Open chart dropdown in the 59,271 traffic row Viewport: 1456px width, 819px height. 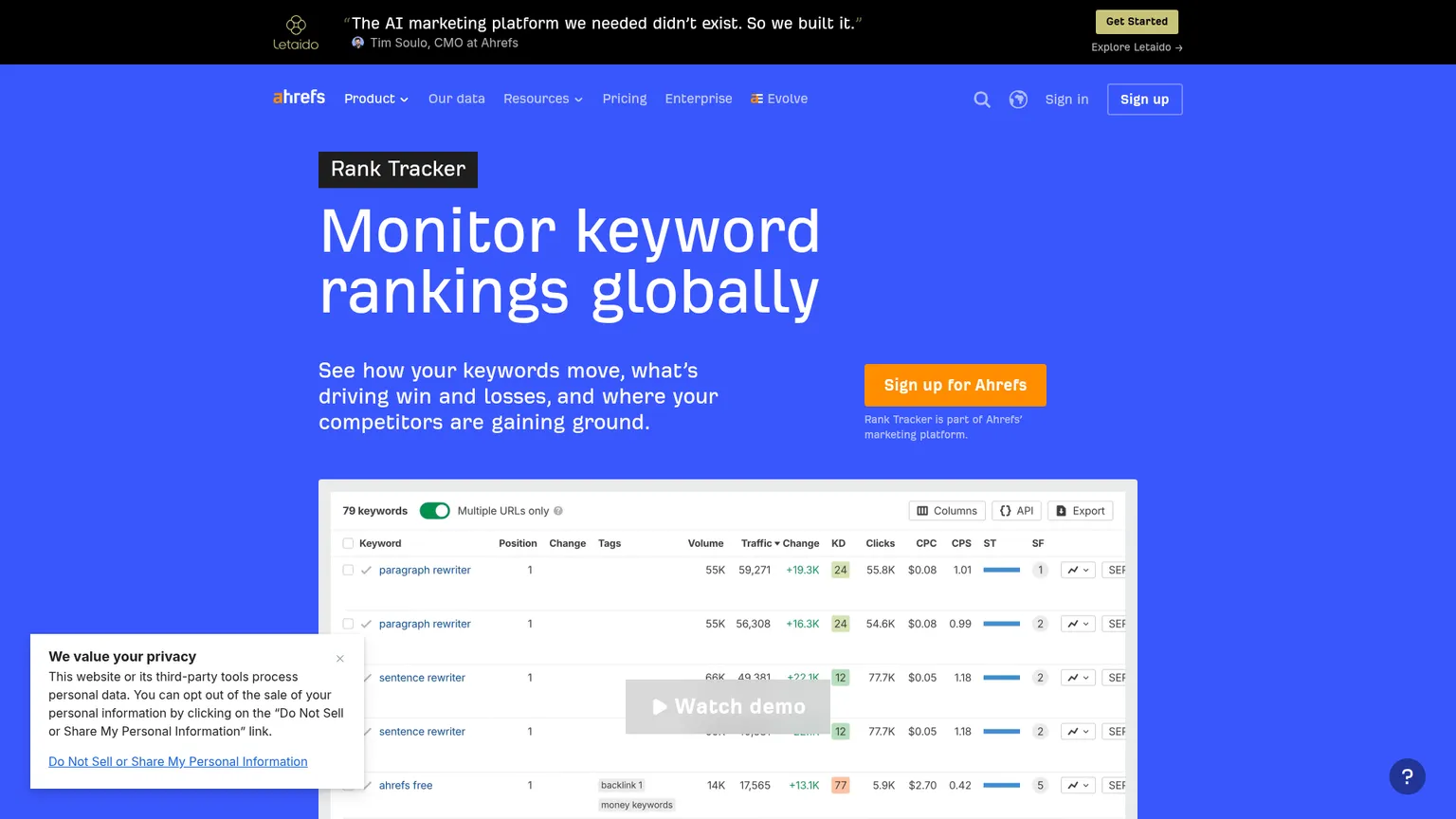1078,570
